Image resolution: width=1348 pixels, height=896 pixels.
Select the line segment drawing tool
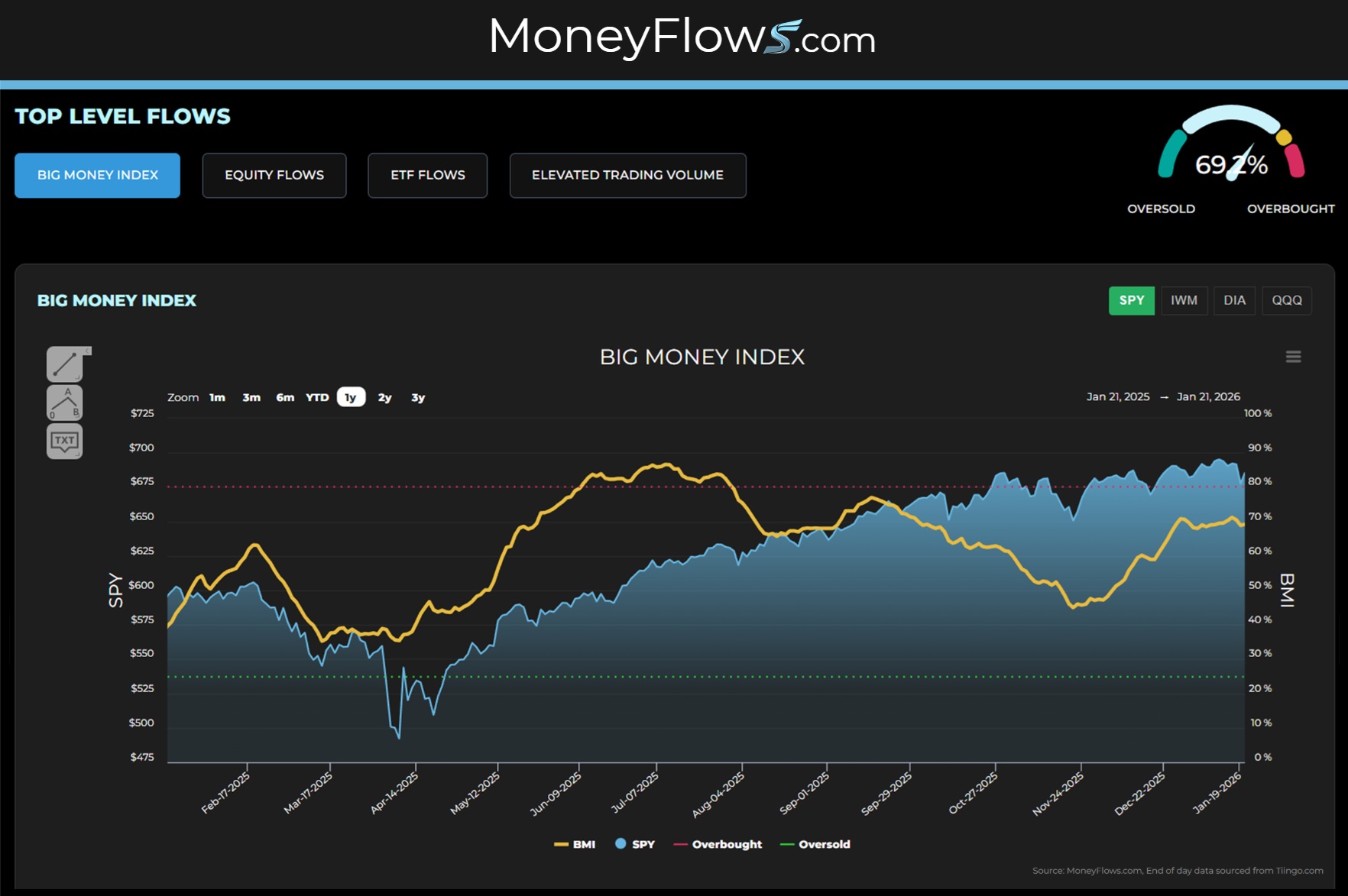(x=64, y=364)
